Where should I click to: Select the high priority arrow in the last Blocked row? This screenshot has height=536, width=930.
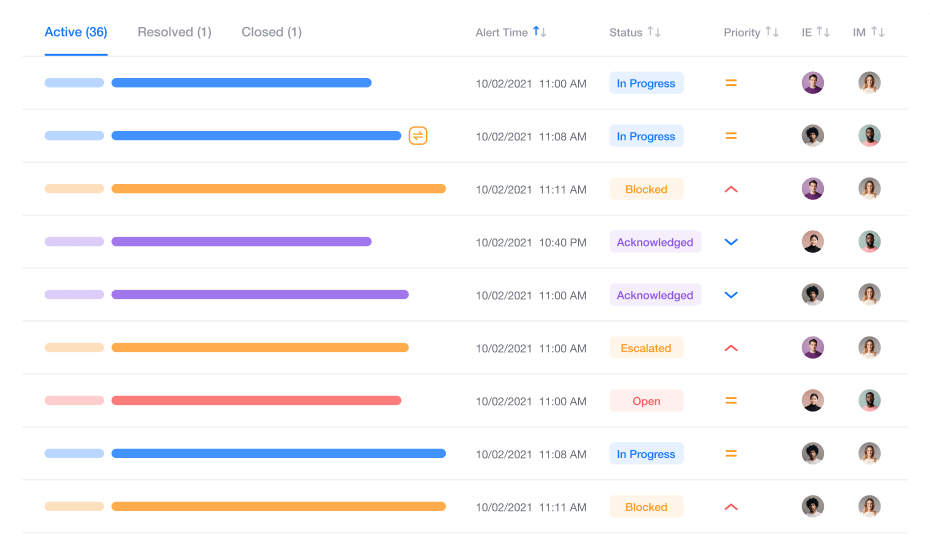[731, 507]
